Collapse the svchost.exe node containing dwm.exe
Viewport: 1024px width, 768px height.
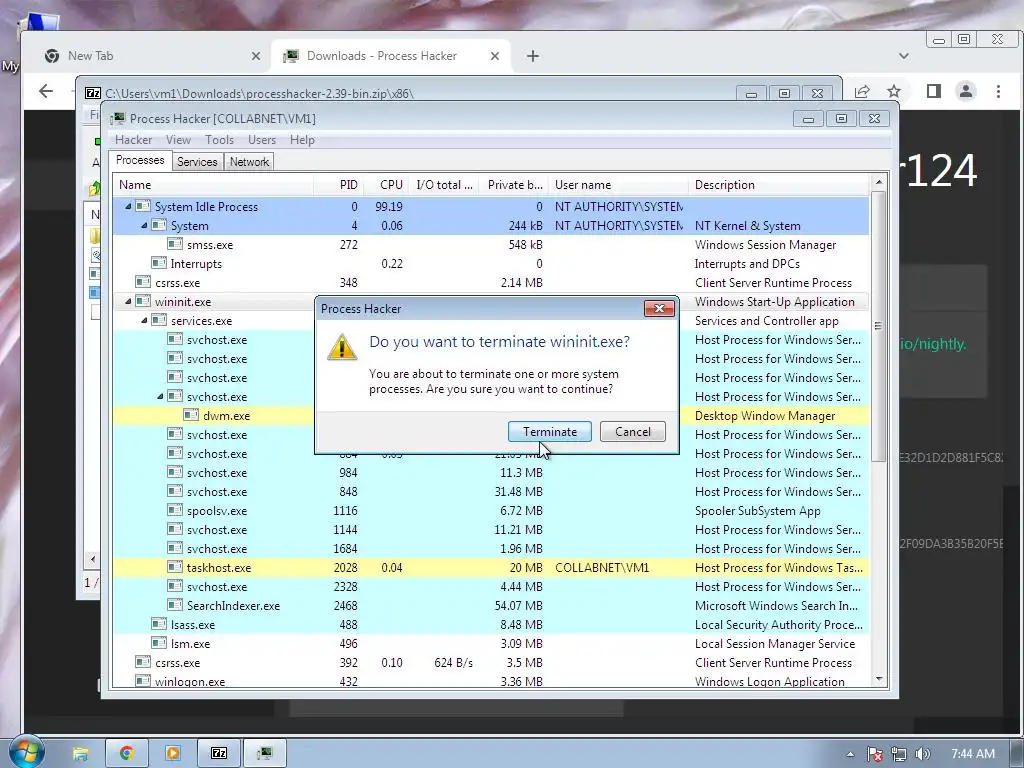point(160,396)
